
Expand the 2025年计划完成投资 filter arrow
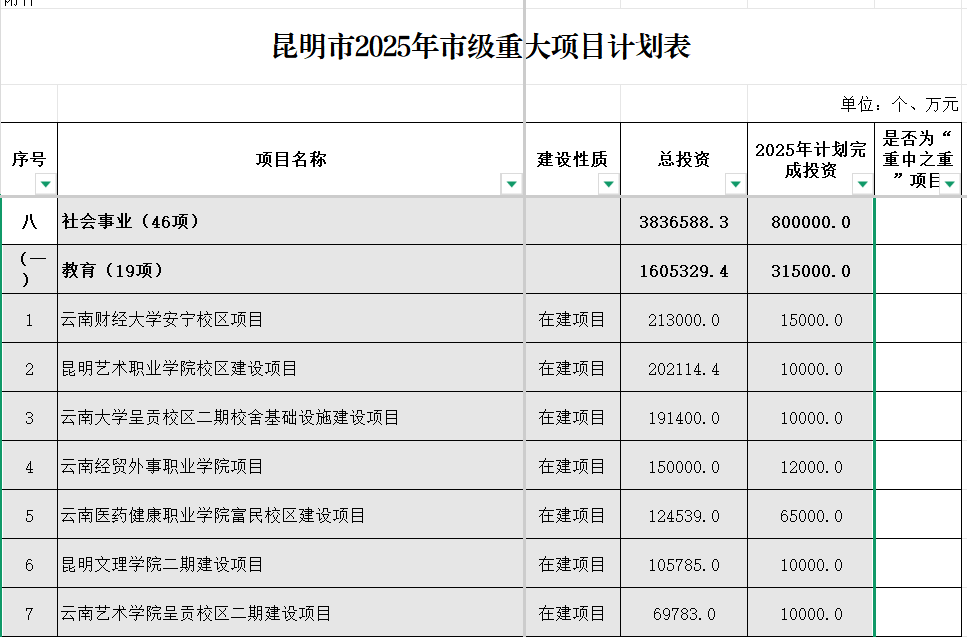point(862,184)
